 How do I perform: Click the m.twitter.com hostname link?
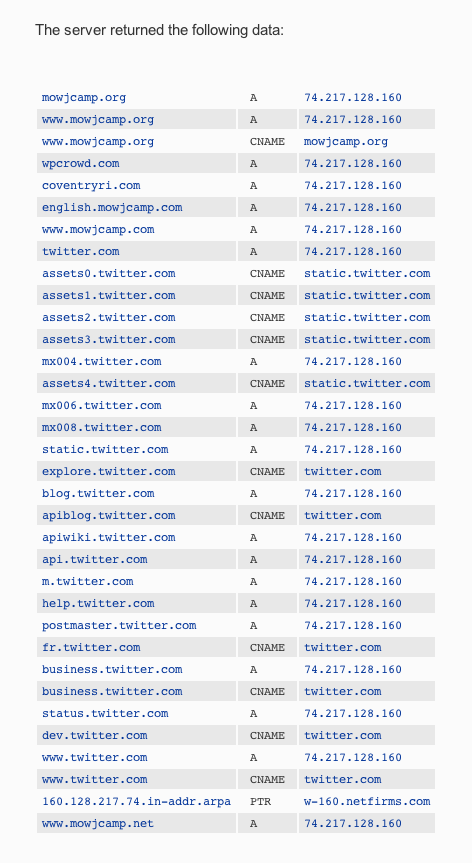tap(87, 582)
